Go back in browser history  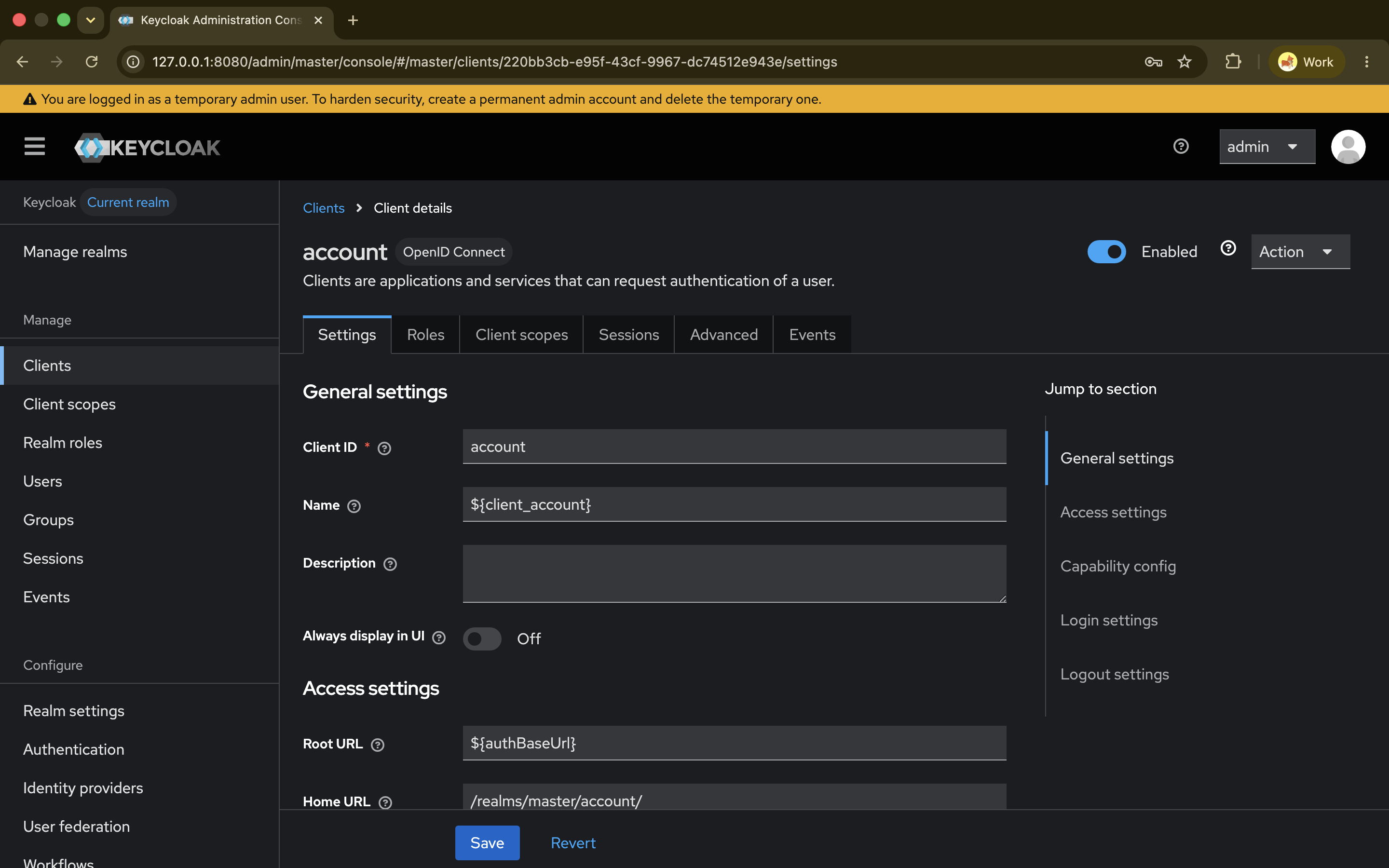click(x=22, y=61)
